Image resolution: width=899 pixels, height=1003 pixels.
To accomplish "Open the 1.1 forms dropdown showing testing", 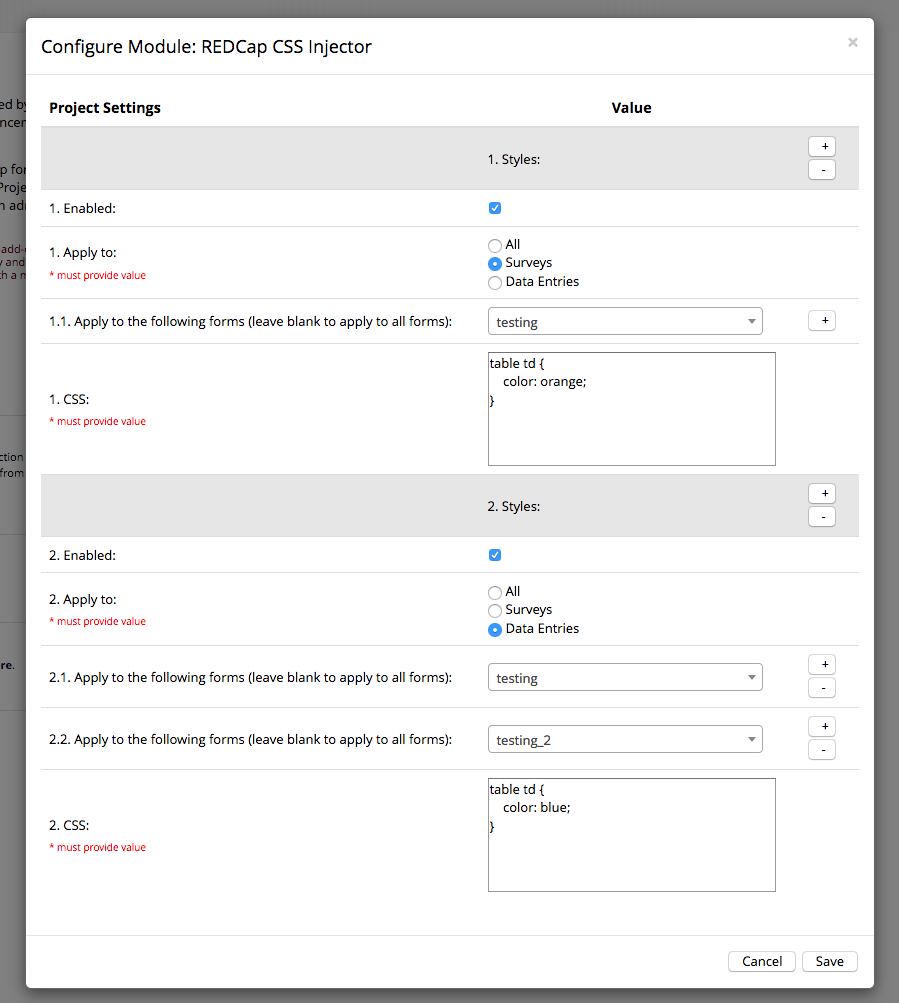I will 625,321.
